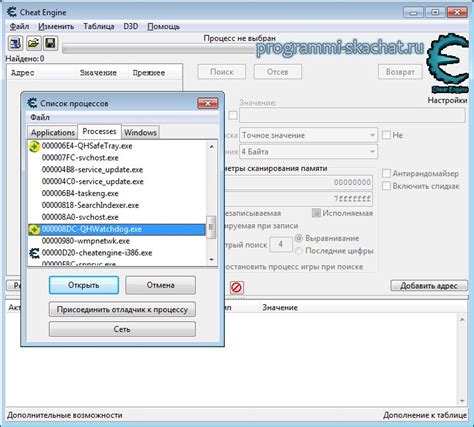The width and height of the screenshot is (474, 427).
Task: Switch to the Processes tab
Action: pos(99,131)
